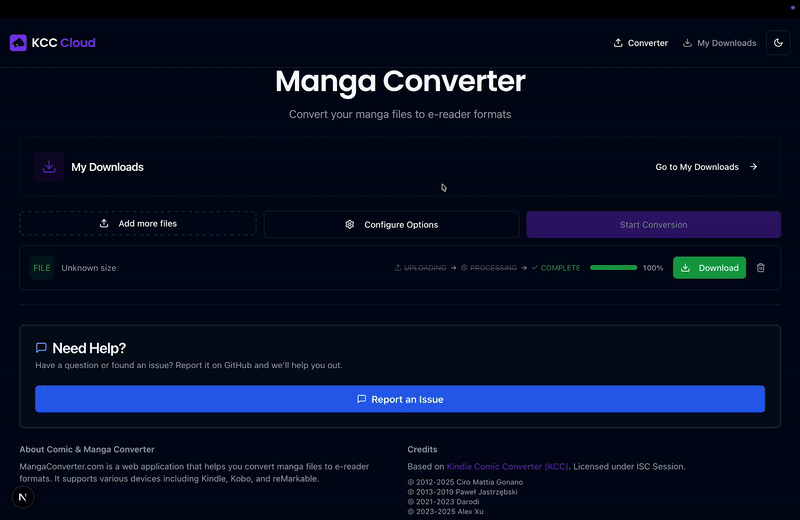800x520 pixels.
Task: Click the PROCESSING status step
Action: point(489,268)
